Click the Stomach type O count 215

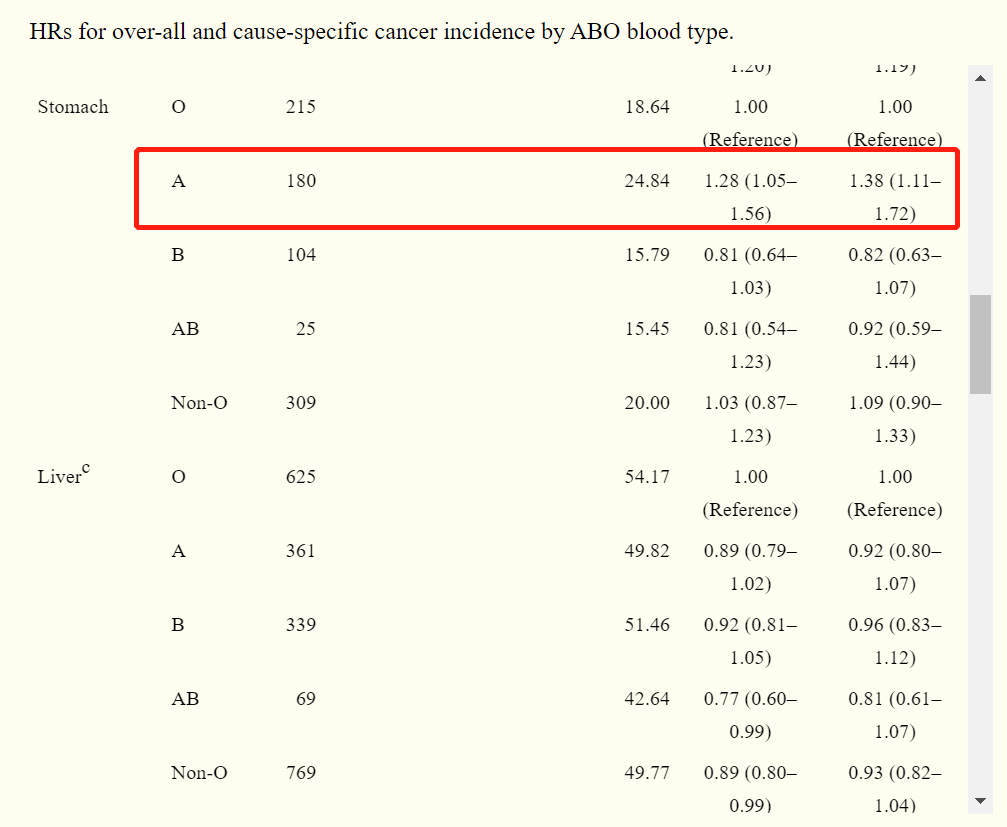click(300, 107)
